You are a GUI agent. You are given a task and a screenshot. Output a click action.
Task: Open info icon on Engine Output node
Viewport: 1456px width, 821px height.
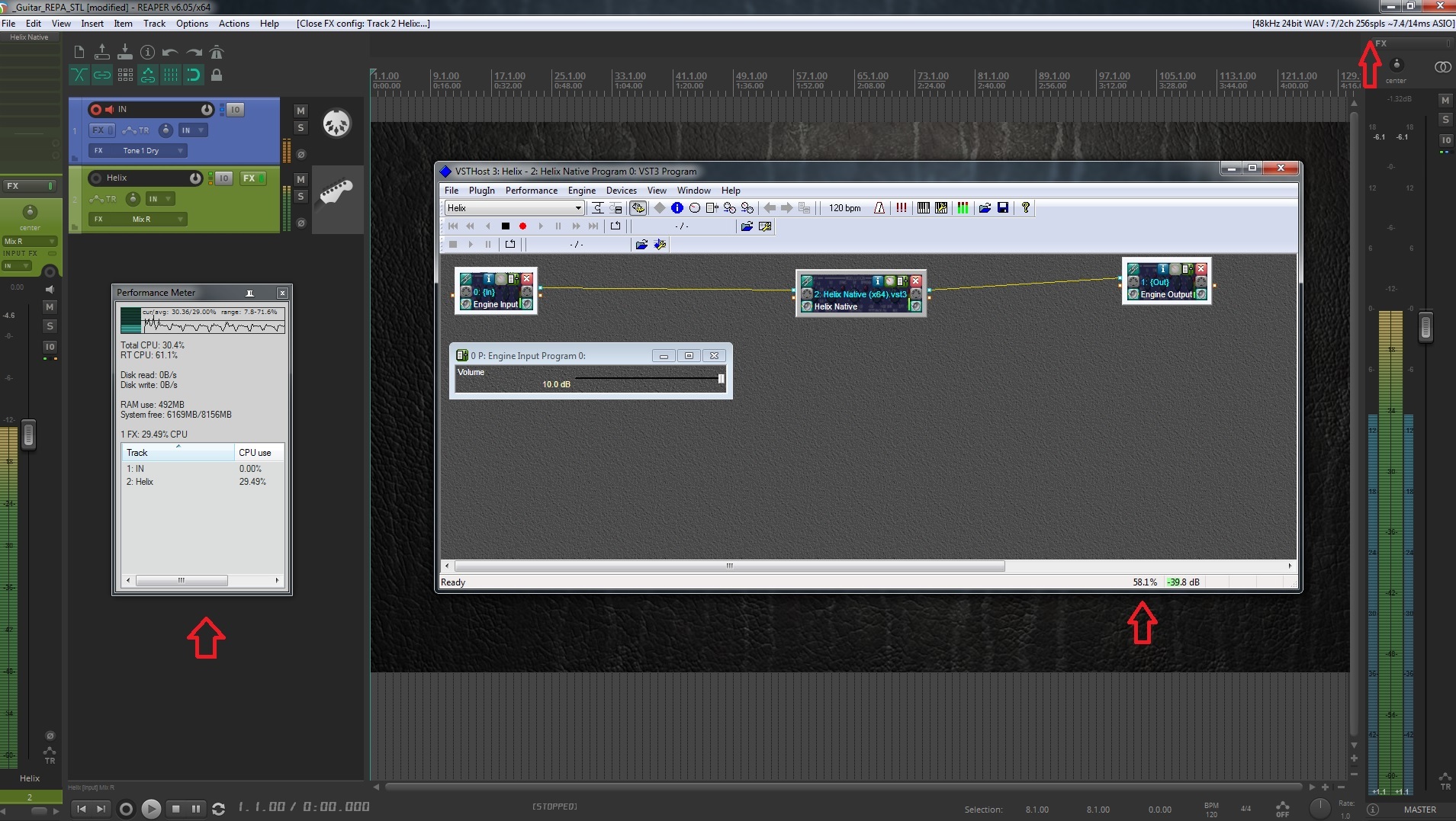(1163, 269)
